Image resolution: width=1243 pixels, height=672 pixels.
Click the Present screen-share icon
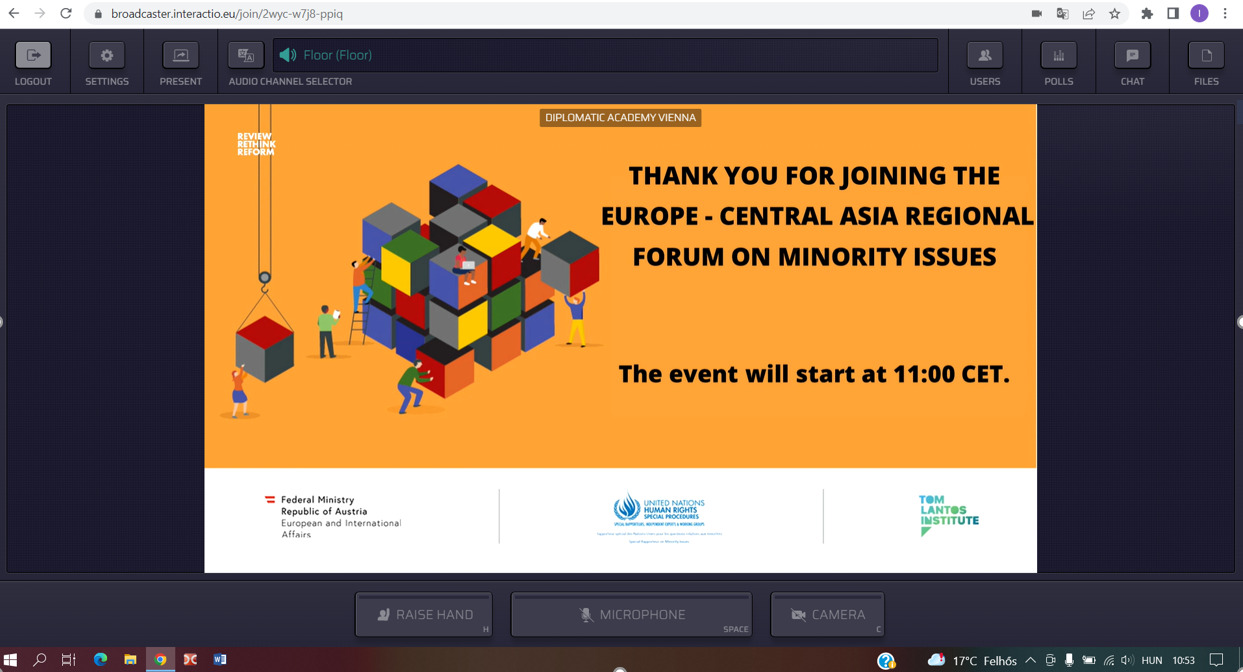click(x=181, y=56)
